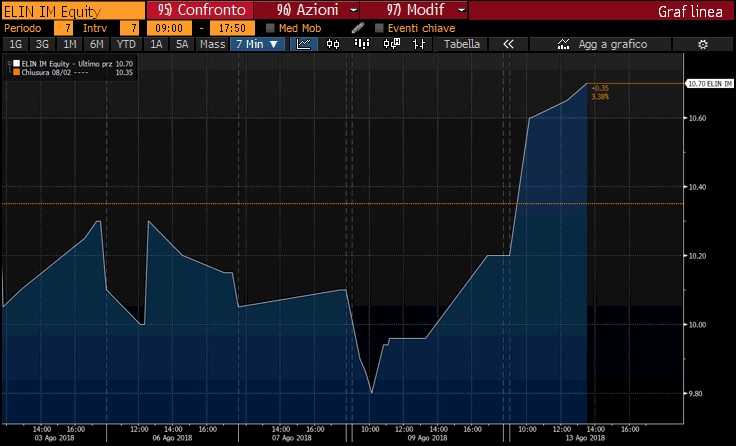Edit the Intrv value field
This screenshot has height=446, width=737.
(130, 28)
